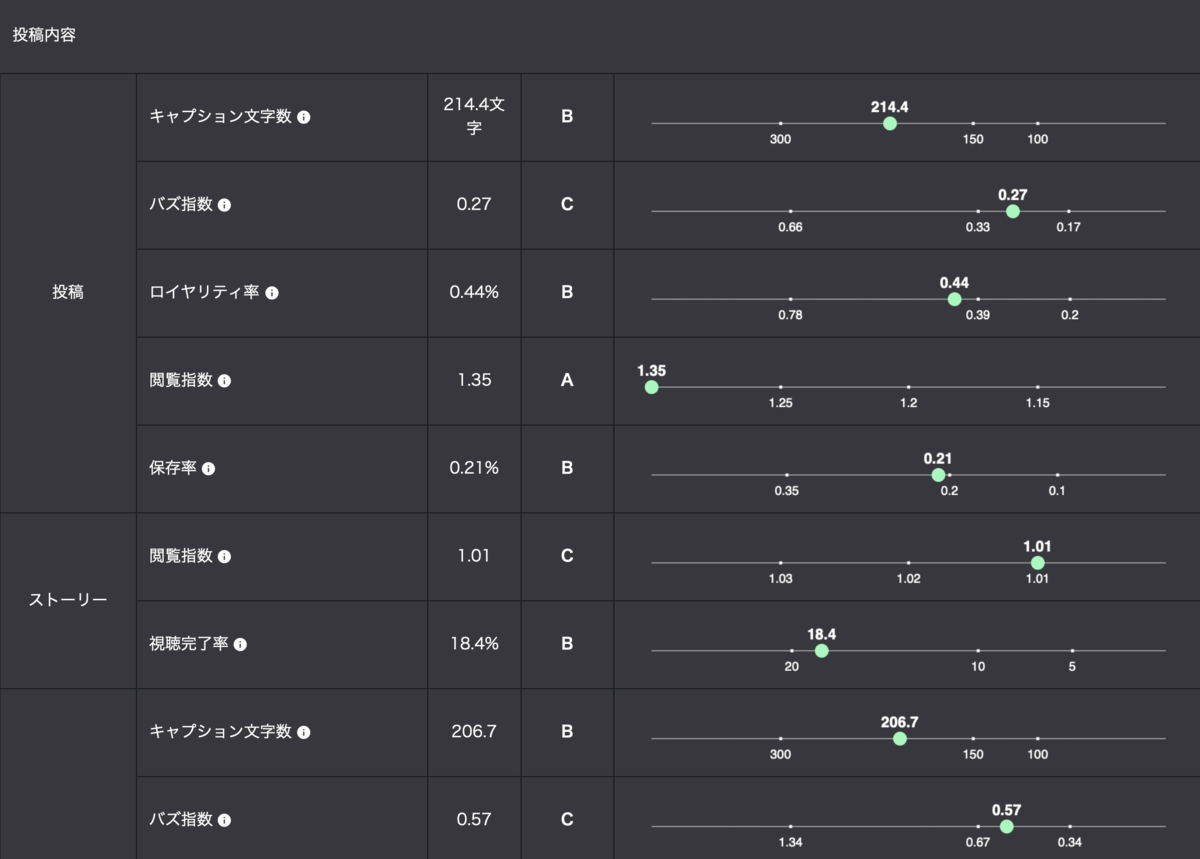1200x859 pixels.
Task: Select the green 0.21 marker on the 保存率 scale
Action: 938,475
